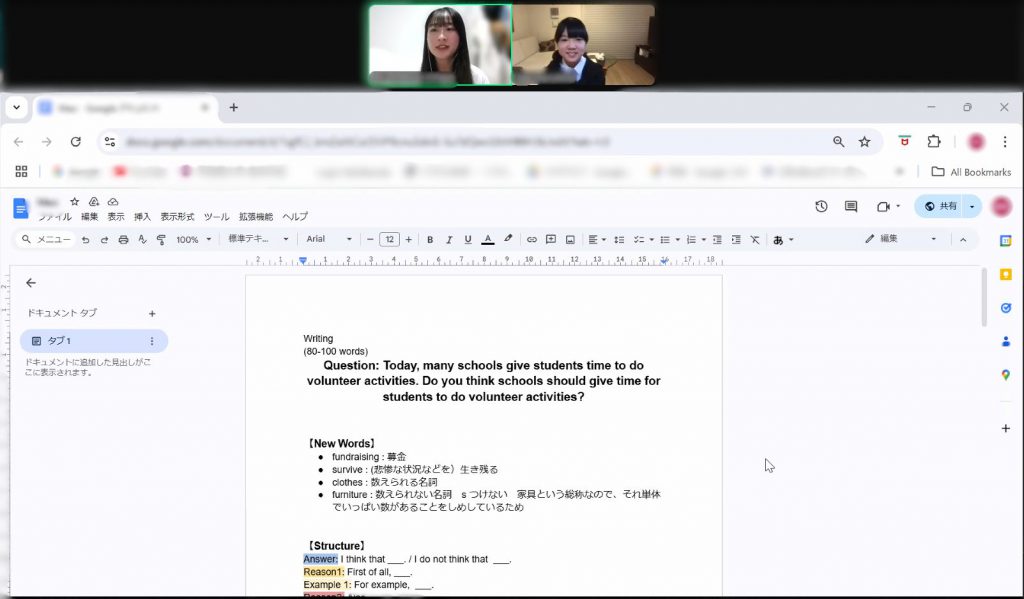Open the 編集 editing mode dropdown
This screenshot has height=599, width=1024.
901,239
